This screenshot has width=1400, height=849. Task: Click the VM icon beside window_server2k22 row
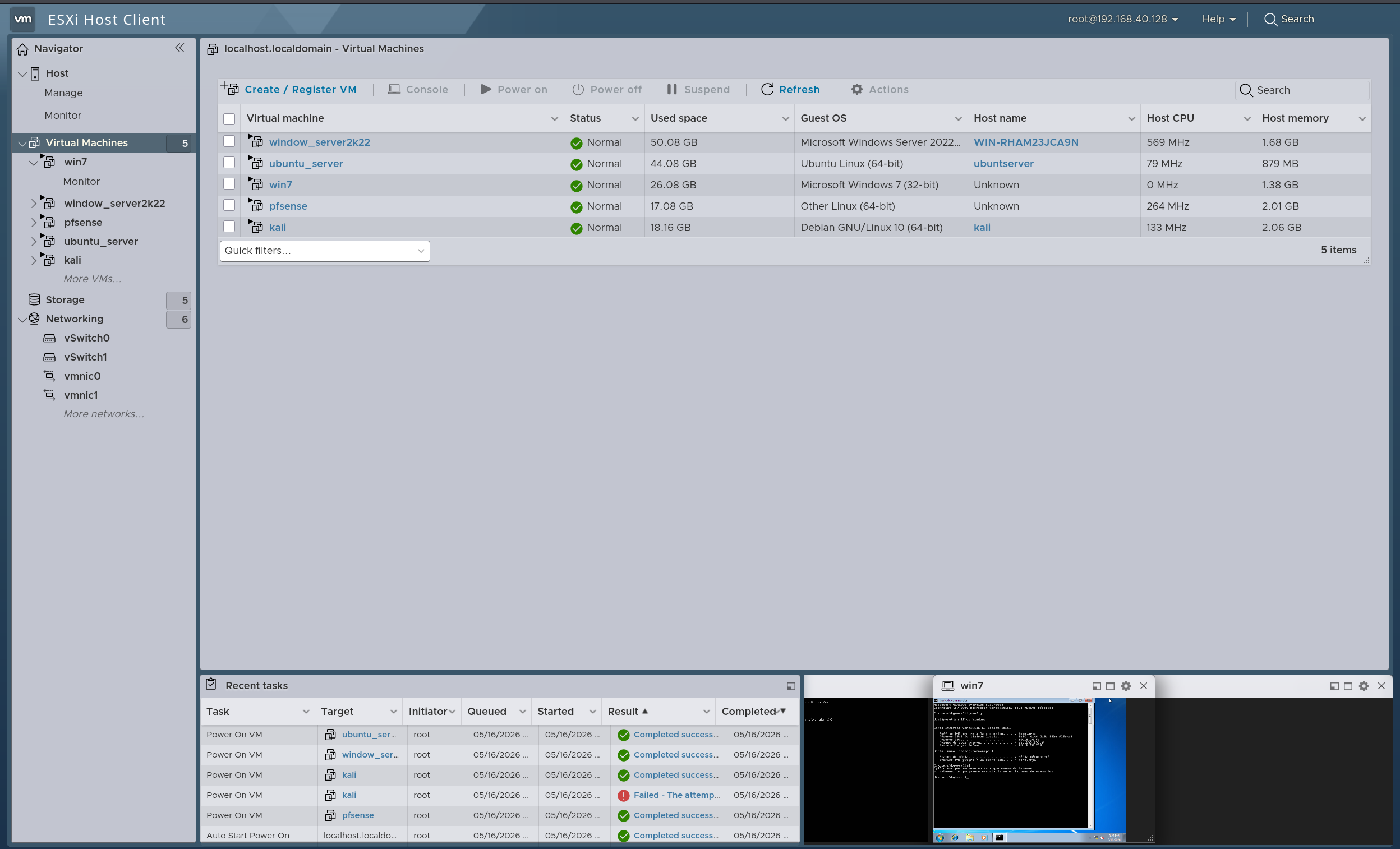256,141
